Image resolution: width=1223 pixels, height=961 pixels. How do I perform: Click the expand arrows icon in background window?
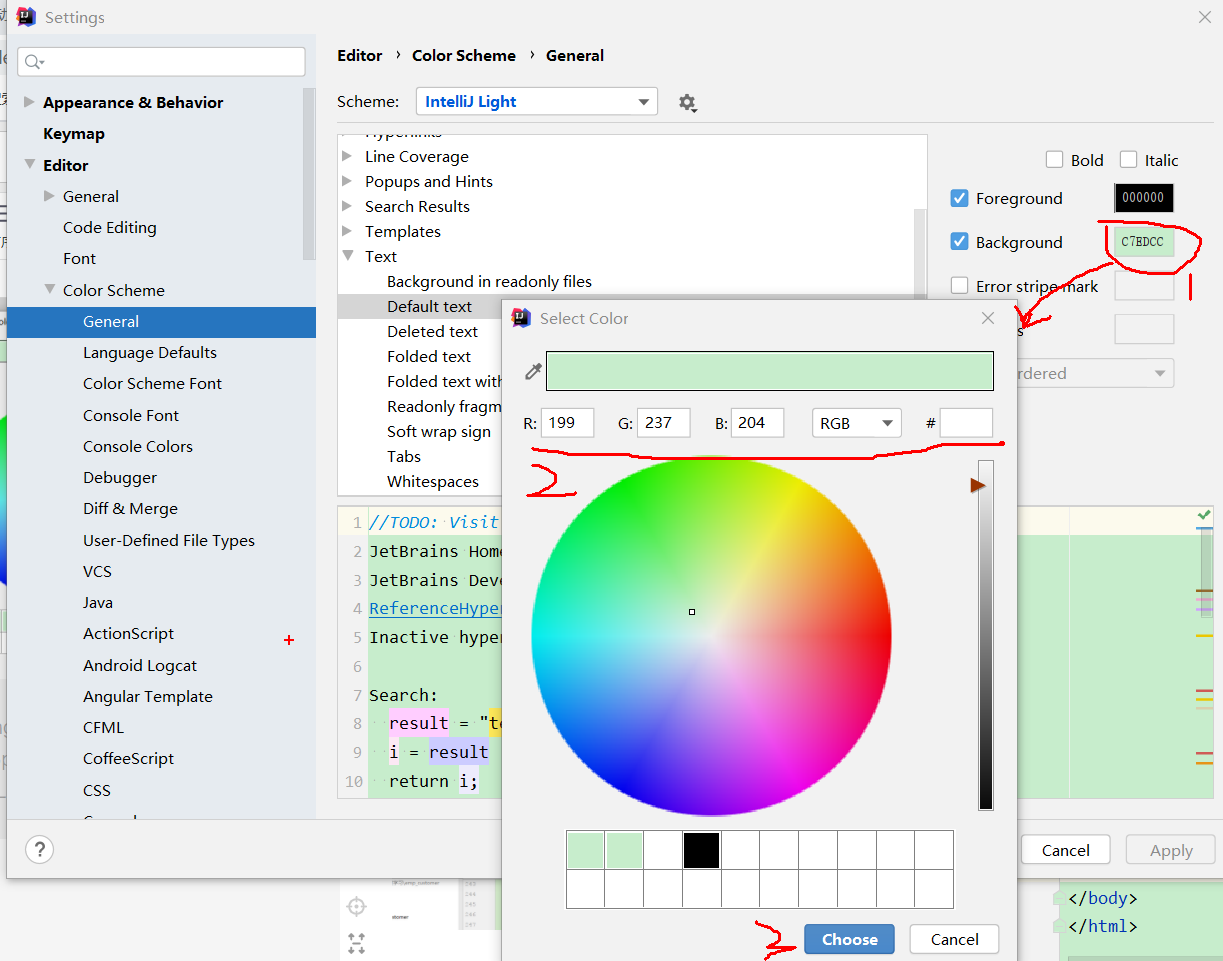(356, 942)
